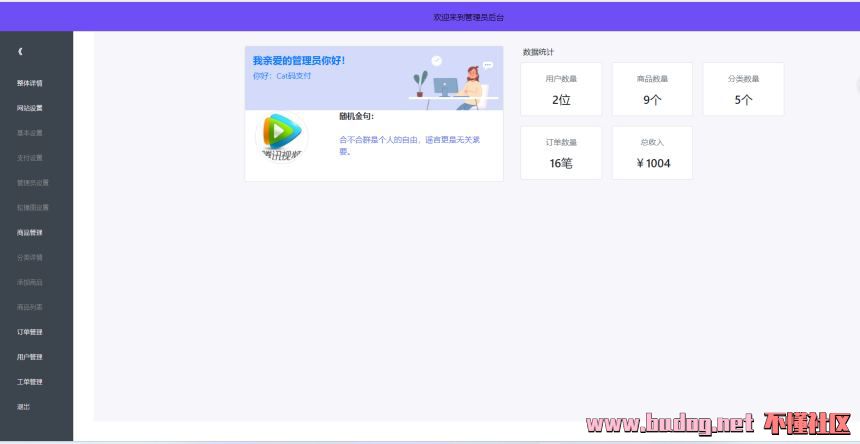Expand the 订单管理 sidebar menu
The image size is (860, 444).
(x=30, y=332)
